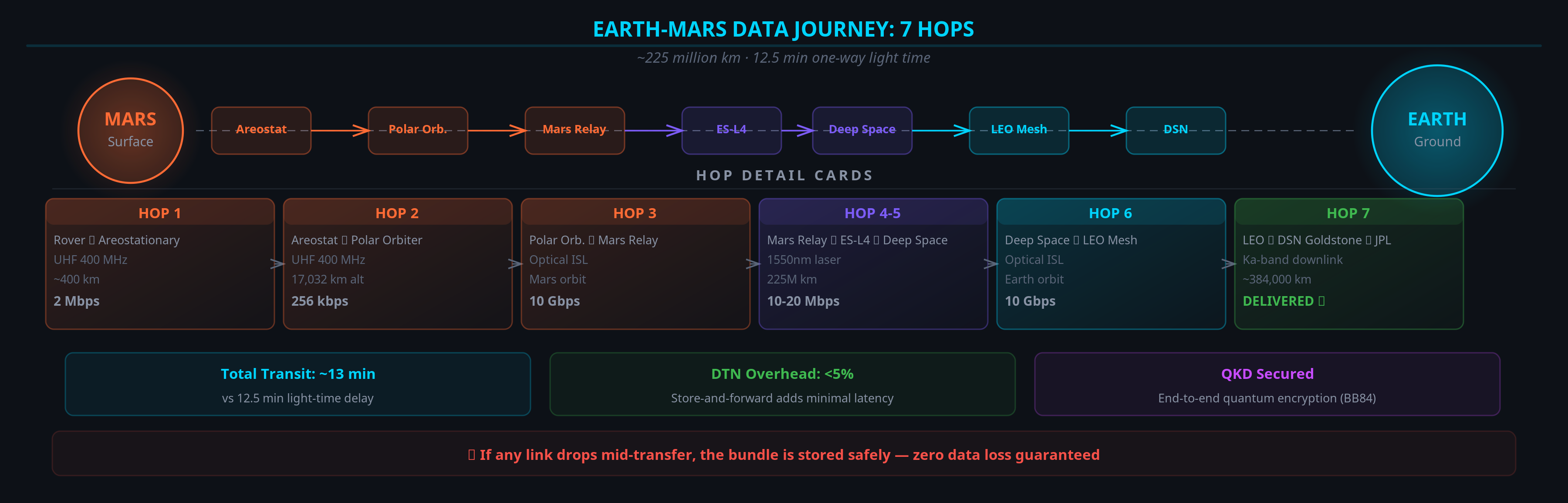Click the MARS Surface circle node
This screenshot has height=503, width=1568.
[130, 130]
